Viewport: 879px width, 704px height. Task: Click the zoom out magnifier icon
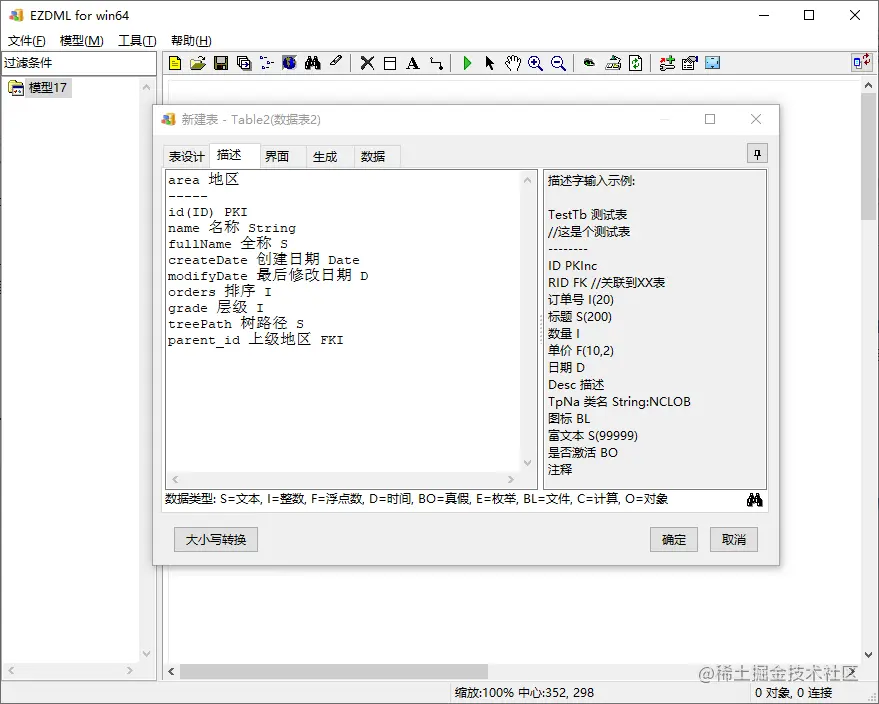(558, 63)
